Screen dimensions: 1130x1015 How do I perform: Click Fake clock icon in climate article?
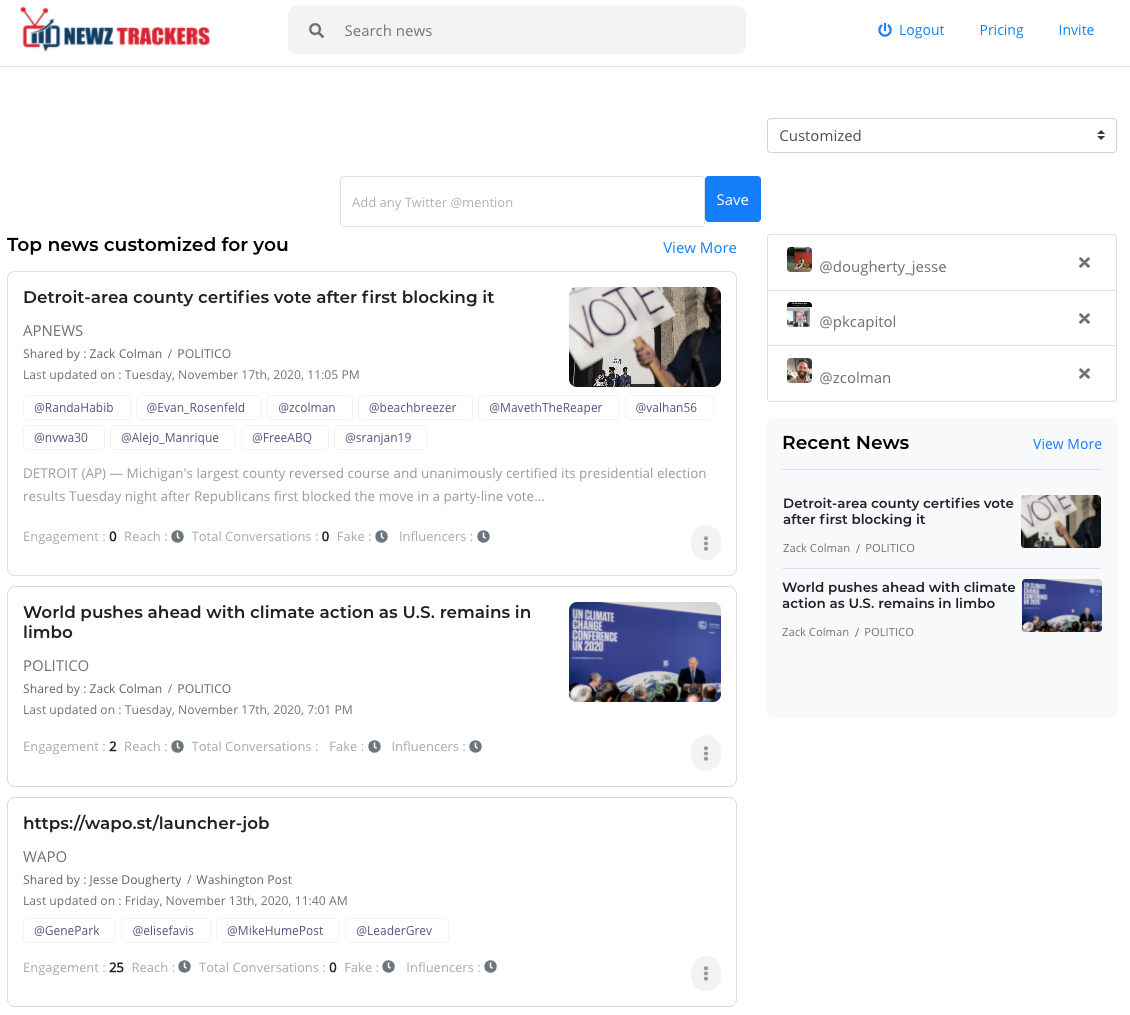[x=374, y=747]
